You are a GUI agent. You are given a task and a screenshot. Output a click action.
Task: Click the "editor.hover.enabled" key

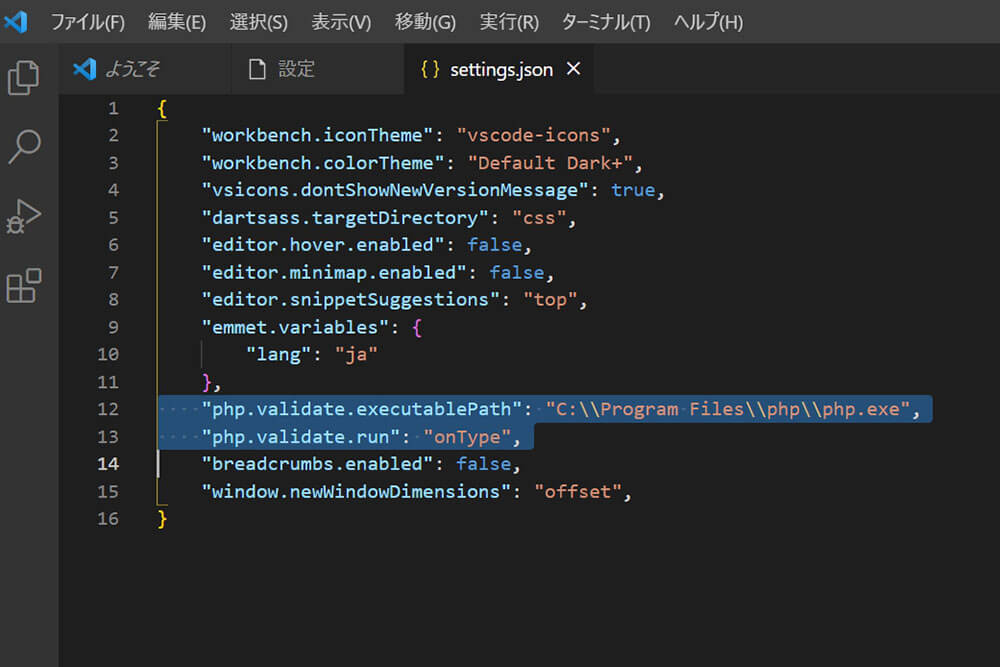pos(323,245)
